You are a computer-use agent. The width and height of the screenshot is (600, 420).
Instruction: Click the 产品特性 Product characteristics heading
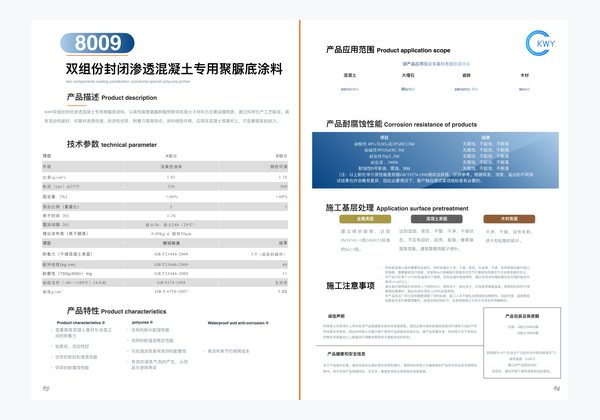[116, 311]
